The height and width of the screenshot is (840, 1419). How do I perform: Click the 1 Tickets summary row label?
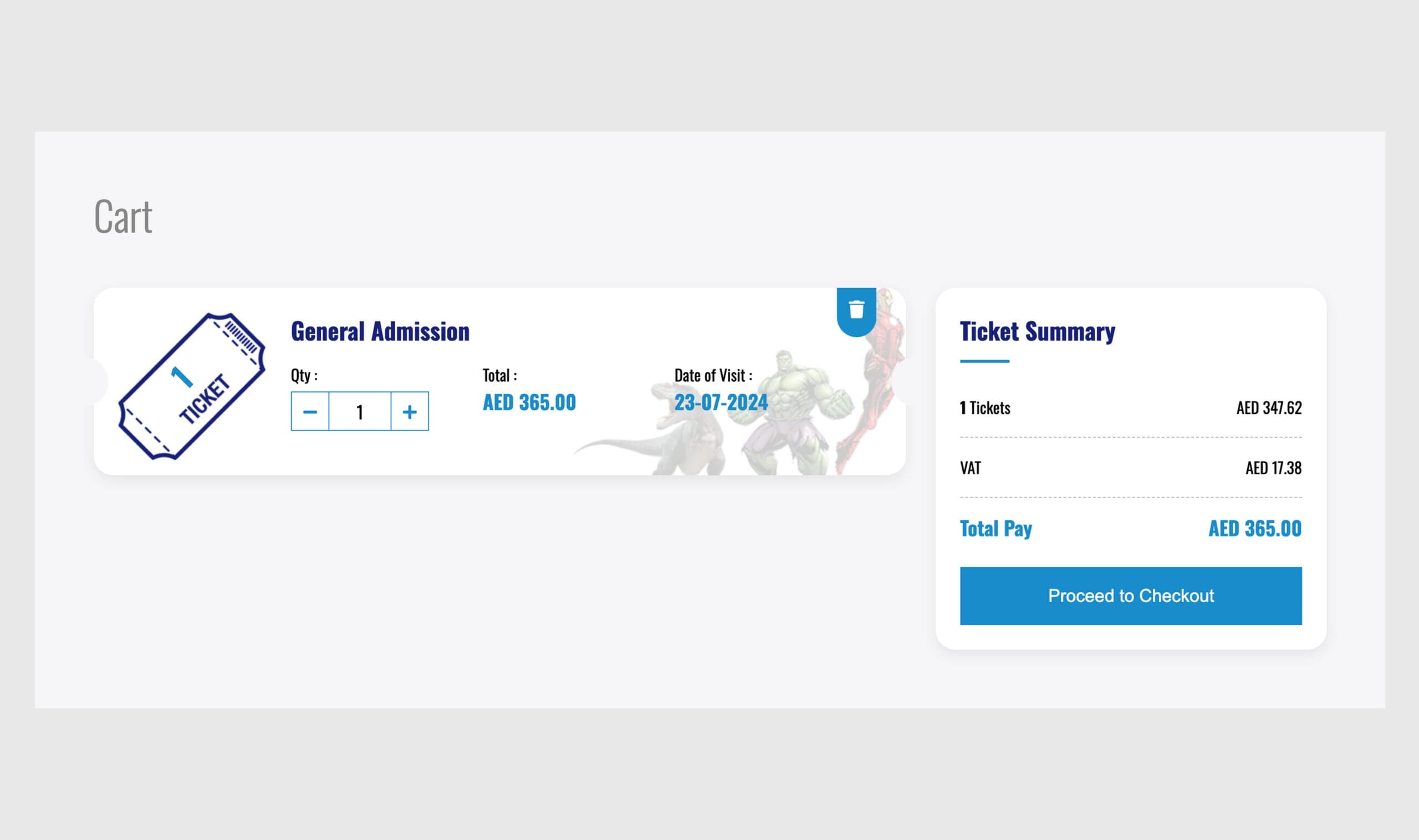point(984,408)
